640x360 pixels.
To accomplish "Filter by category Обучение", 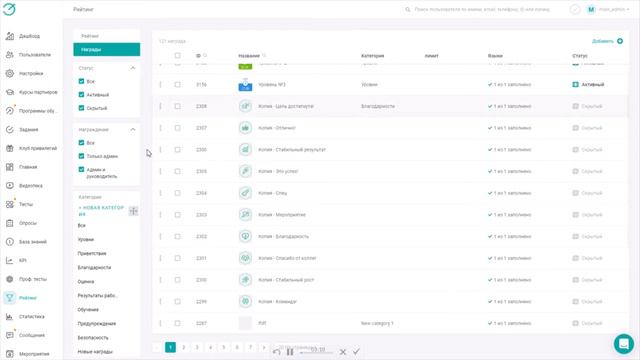I will click(x=88, y=309).
